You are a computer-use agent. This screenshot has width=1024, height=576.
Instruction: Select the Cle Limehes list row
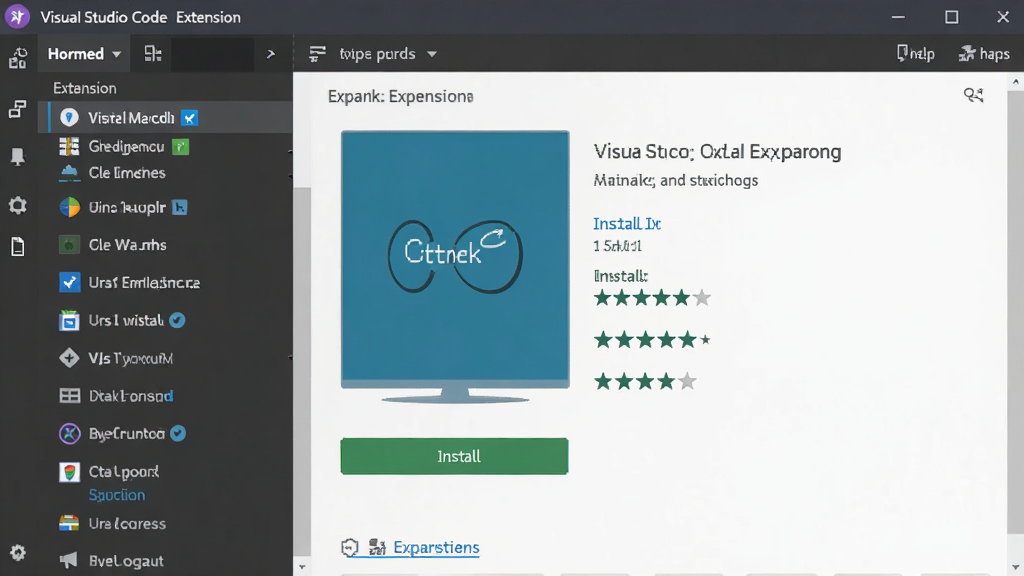pyautogui.click(x=165, y=173)
